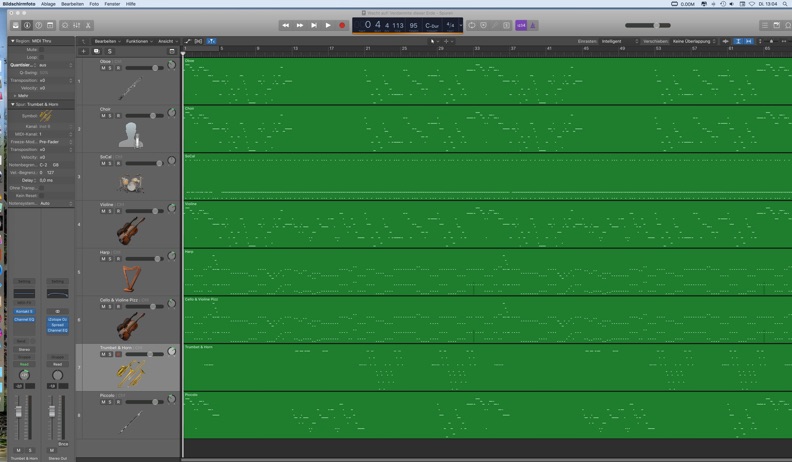792x462 pixels.
Task: Click the Oboe instrument icon
Action: point(130,88)
